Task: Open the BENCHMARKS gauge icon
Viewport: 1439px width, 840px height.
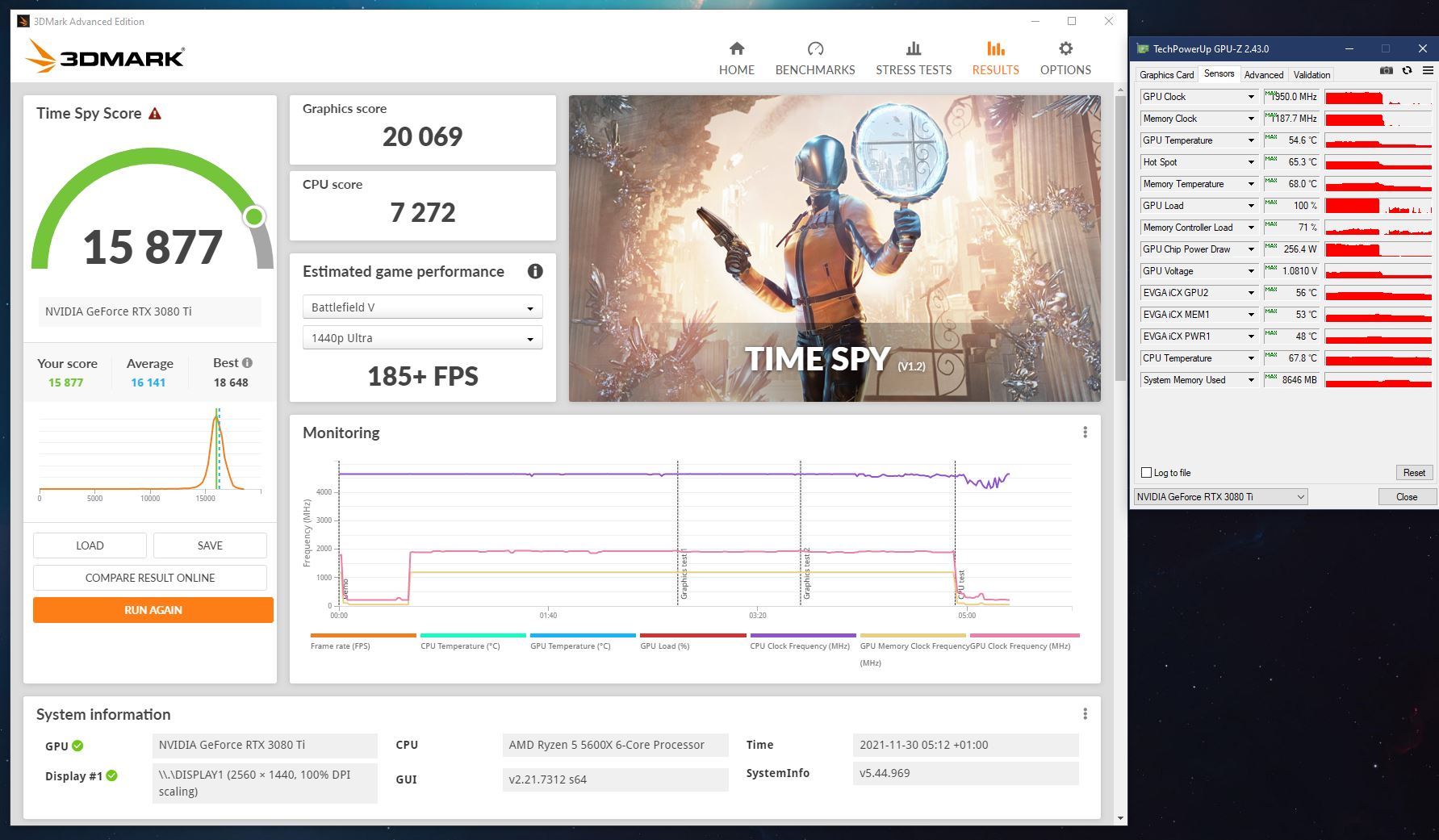Action: 815,48
